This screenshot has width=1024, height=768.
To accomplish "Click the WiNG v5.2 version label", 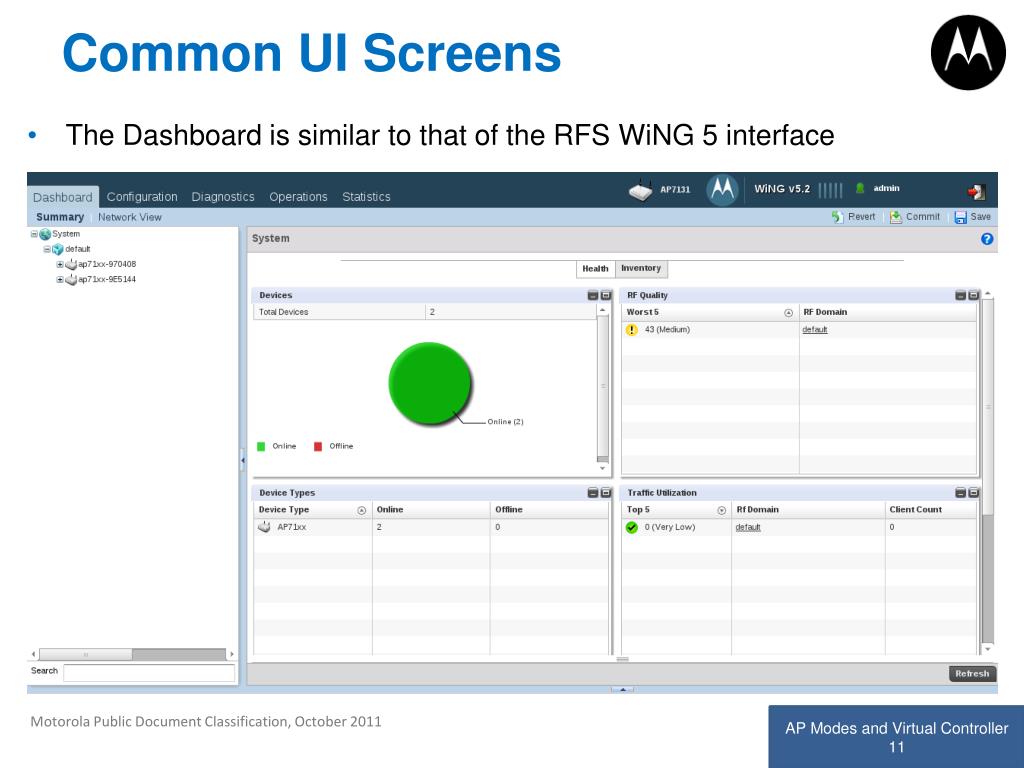I will pyautogui.click(x=782, y=189).
